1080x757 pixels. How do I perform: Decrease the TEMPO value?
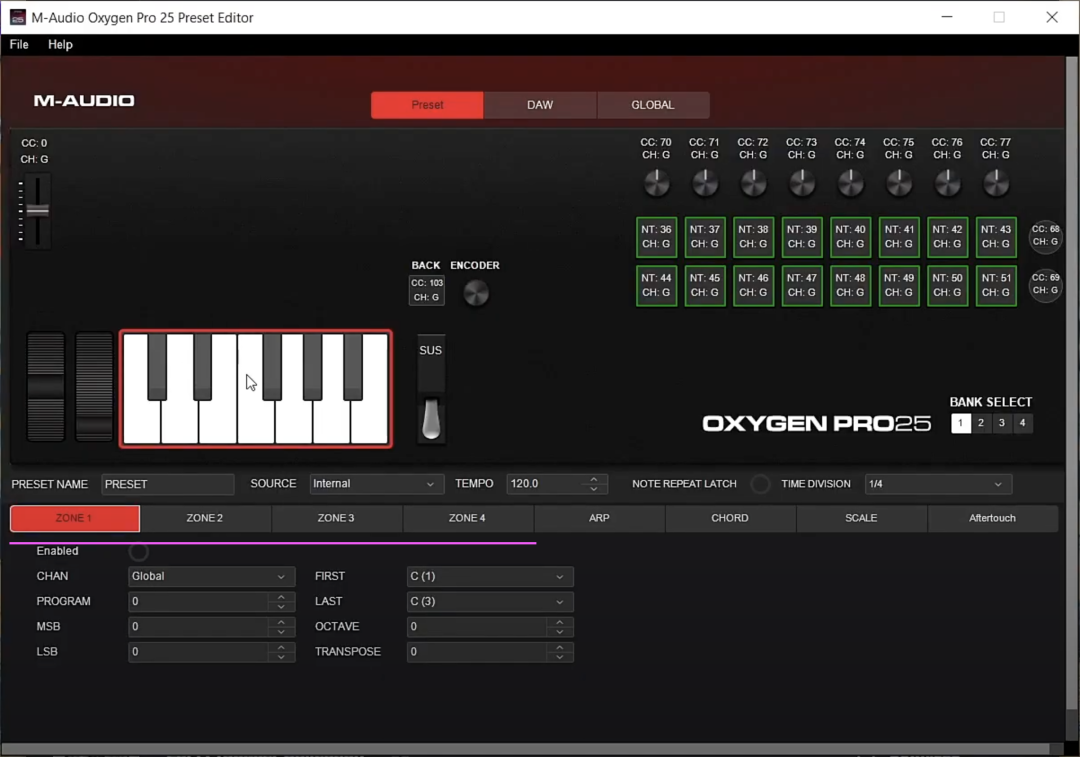click(594, 489)
